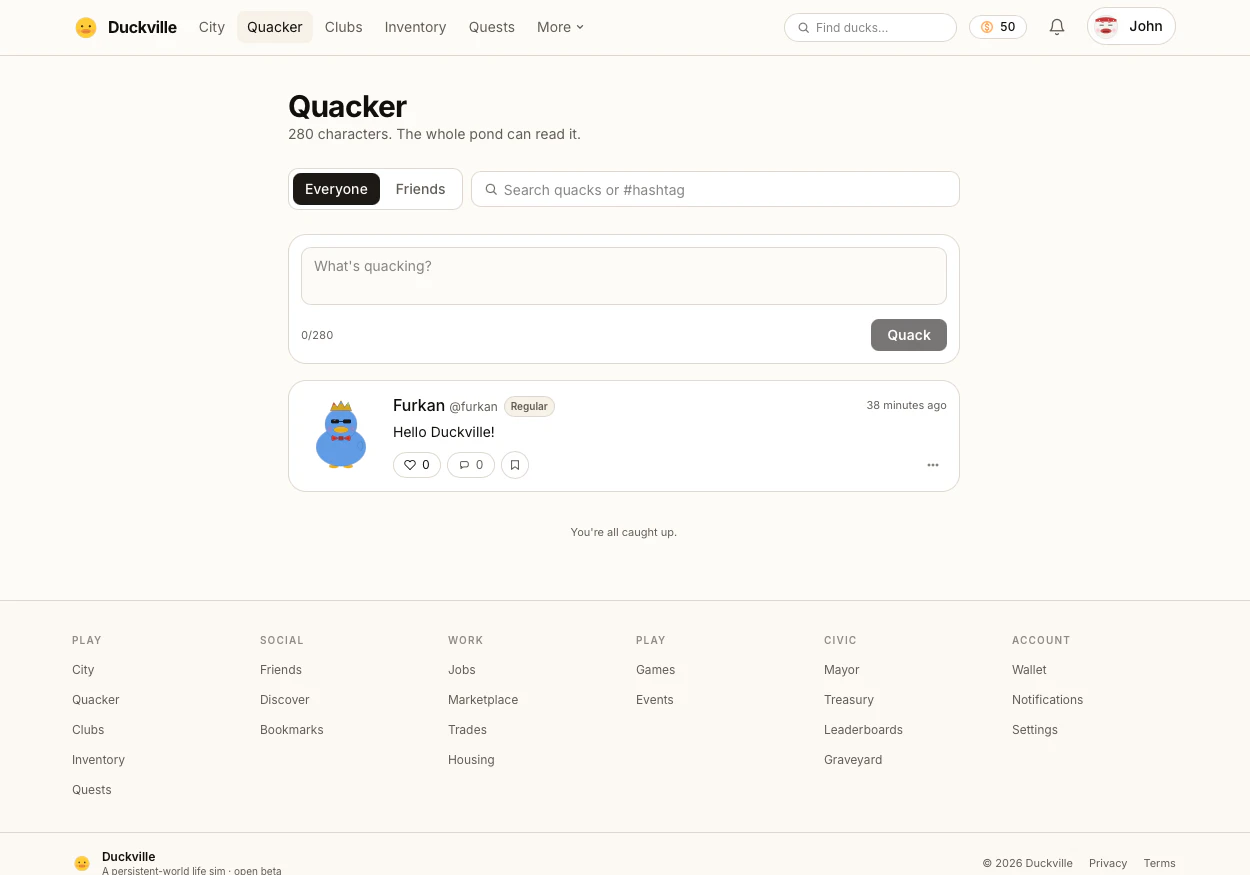The image size is (1250, 875).
Task: Open the search magnifier in Find ducks field
Action: (804, 28)
